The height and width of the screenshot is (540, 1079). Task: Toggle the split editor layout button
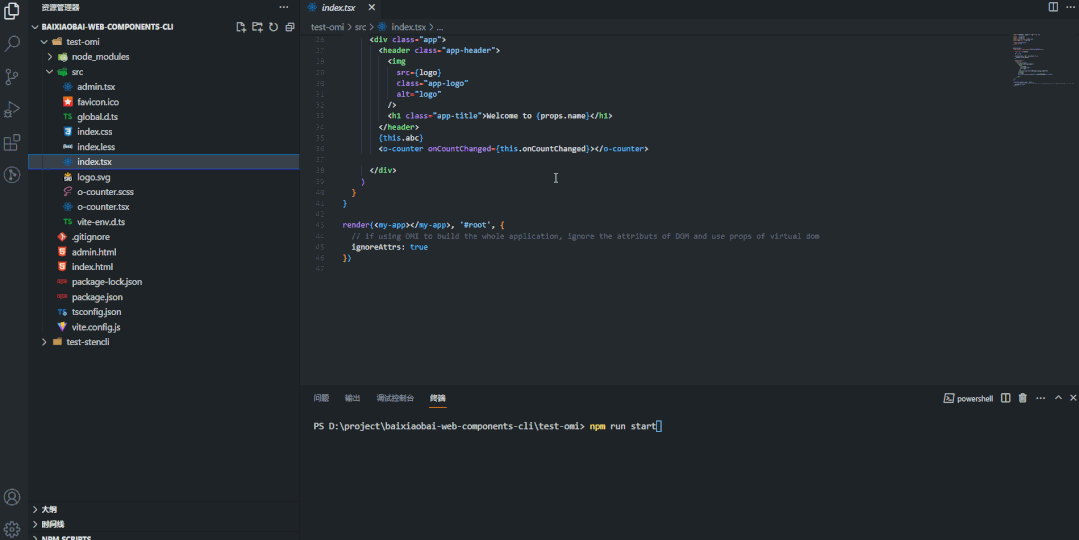click(1053, 7)
